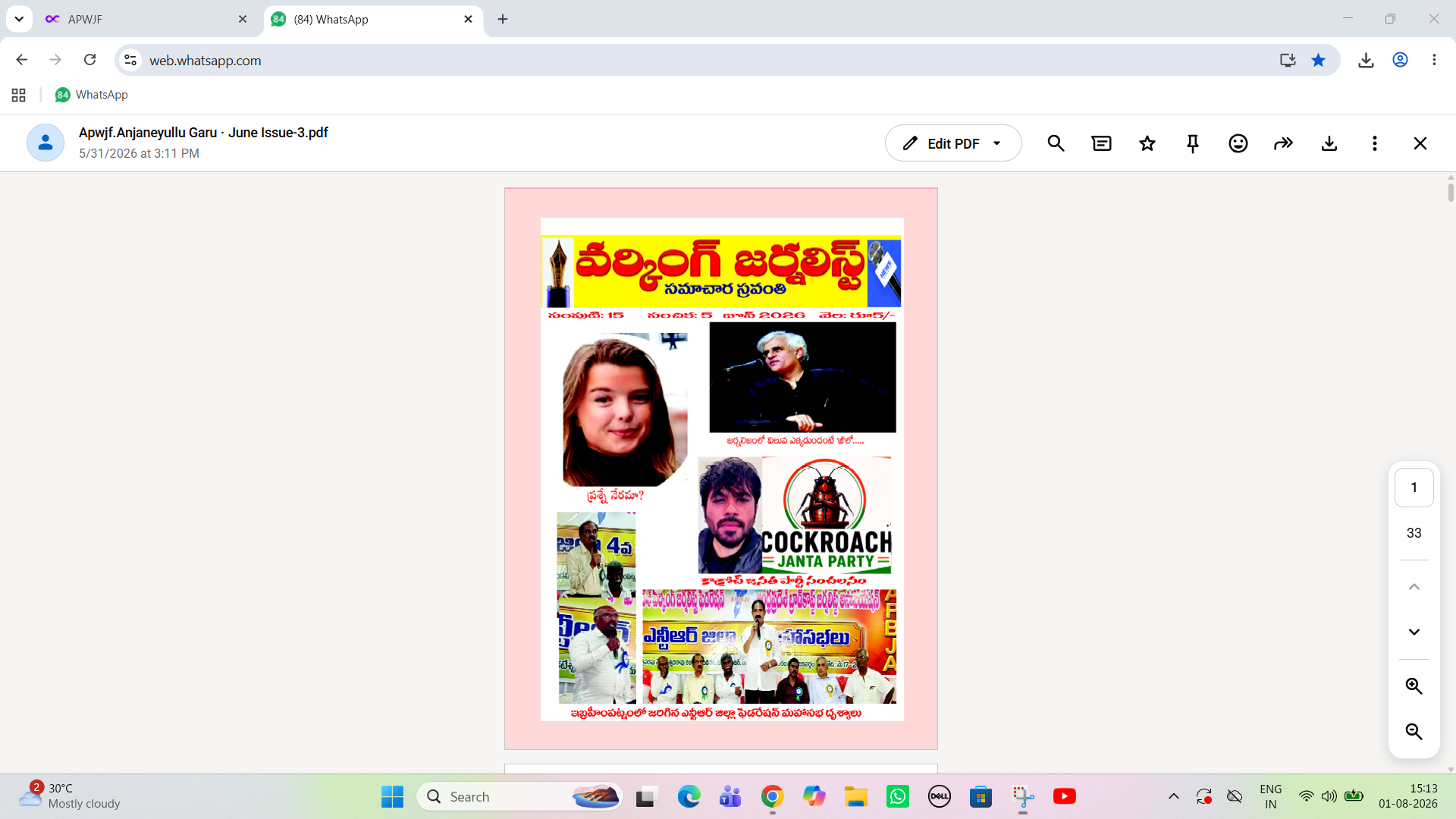Open the WhatsApp bookmark
This screenshot has width=1456, height=819.
(91, 95)
